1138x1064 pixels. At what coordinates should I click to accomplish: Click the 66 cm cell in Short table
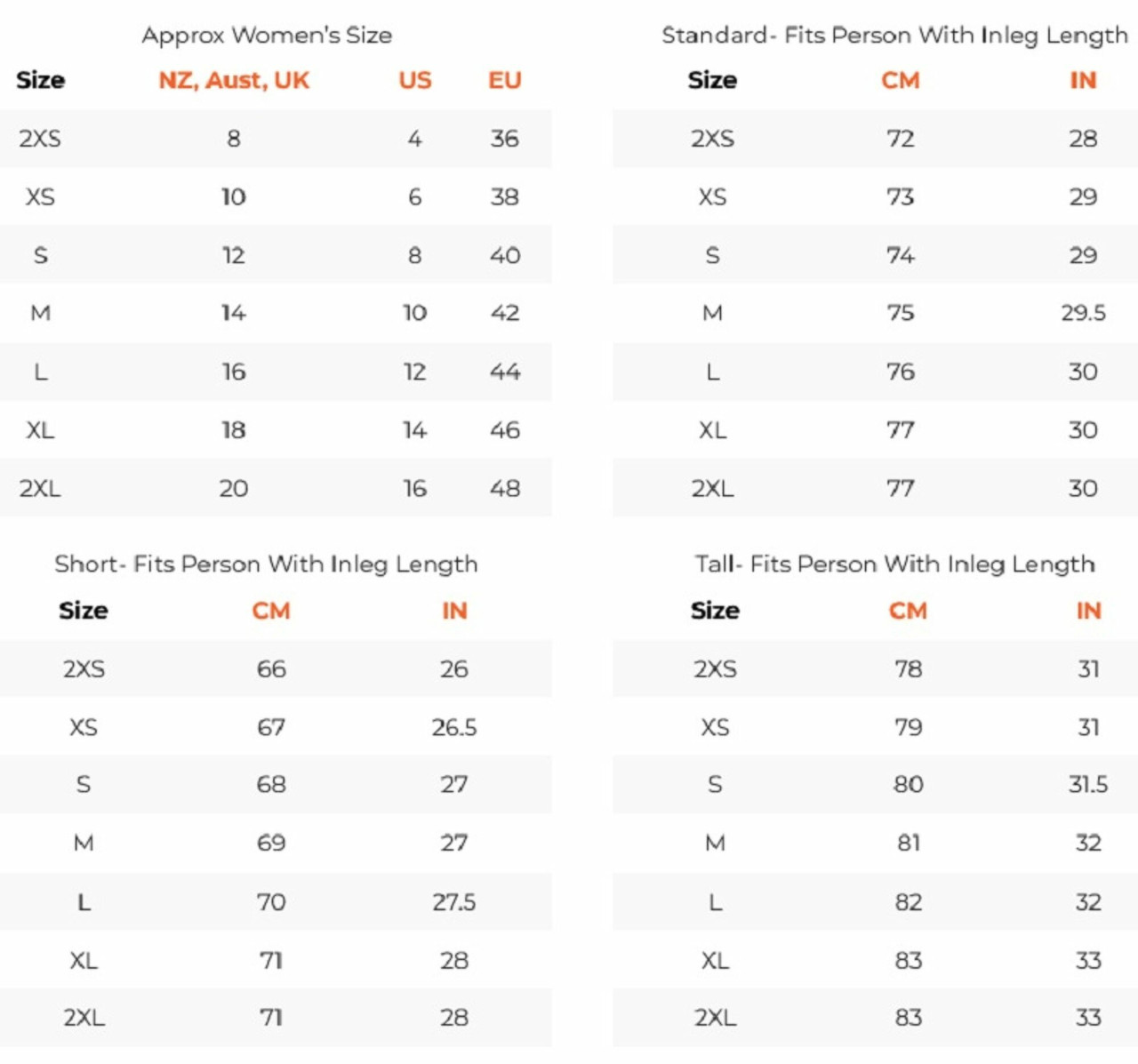coord(271,669)
